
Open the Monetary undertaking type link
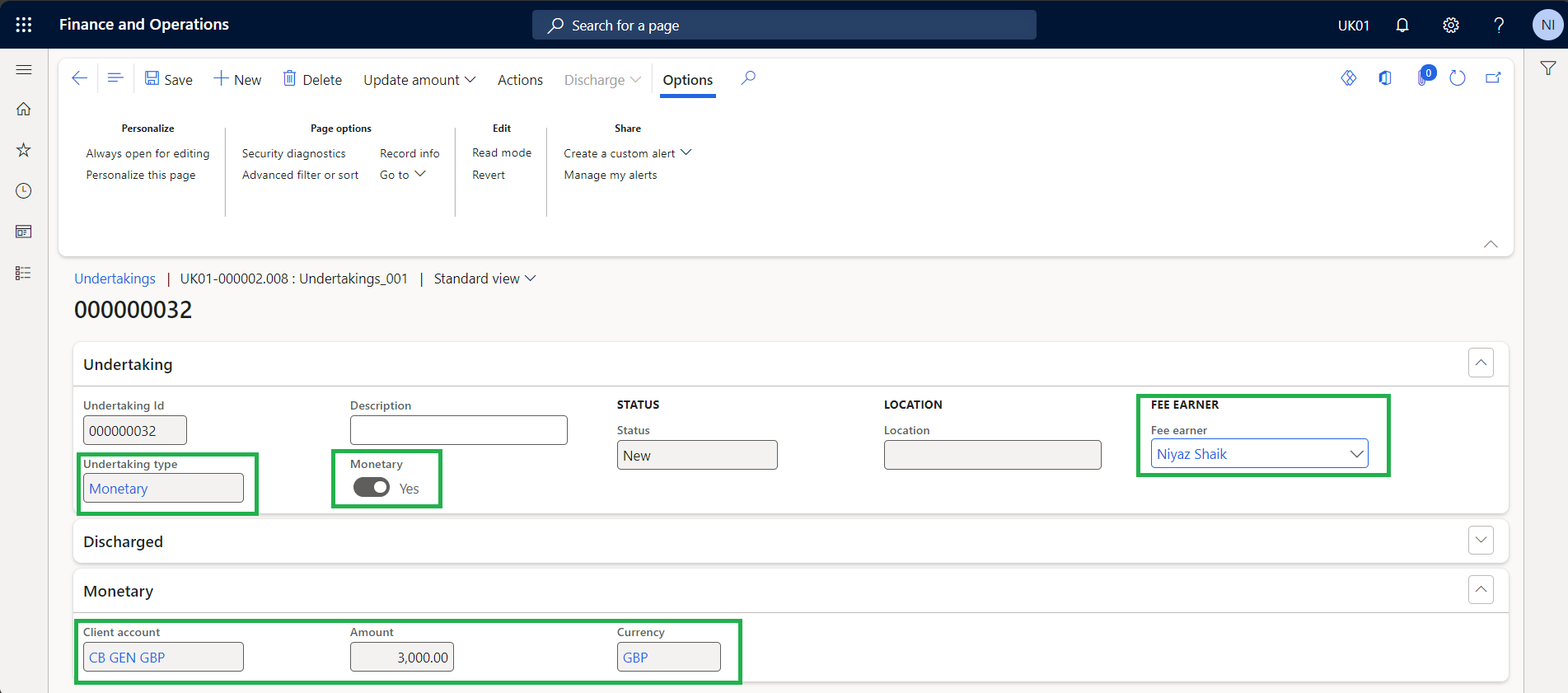(x=119, y=489)
